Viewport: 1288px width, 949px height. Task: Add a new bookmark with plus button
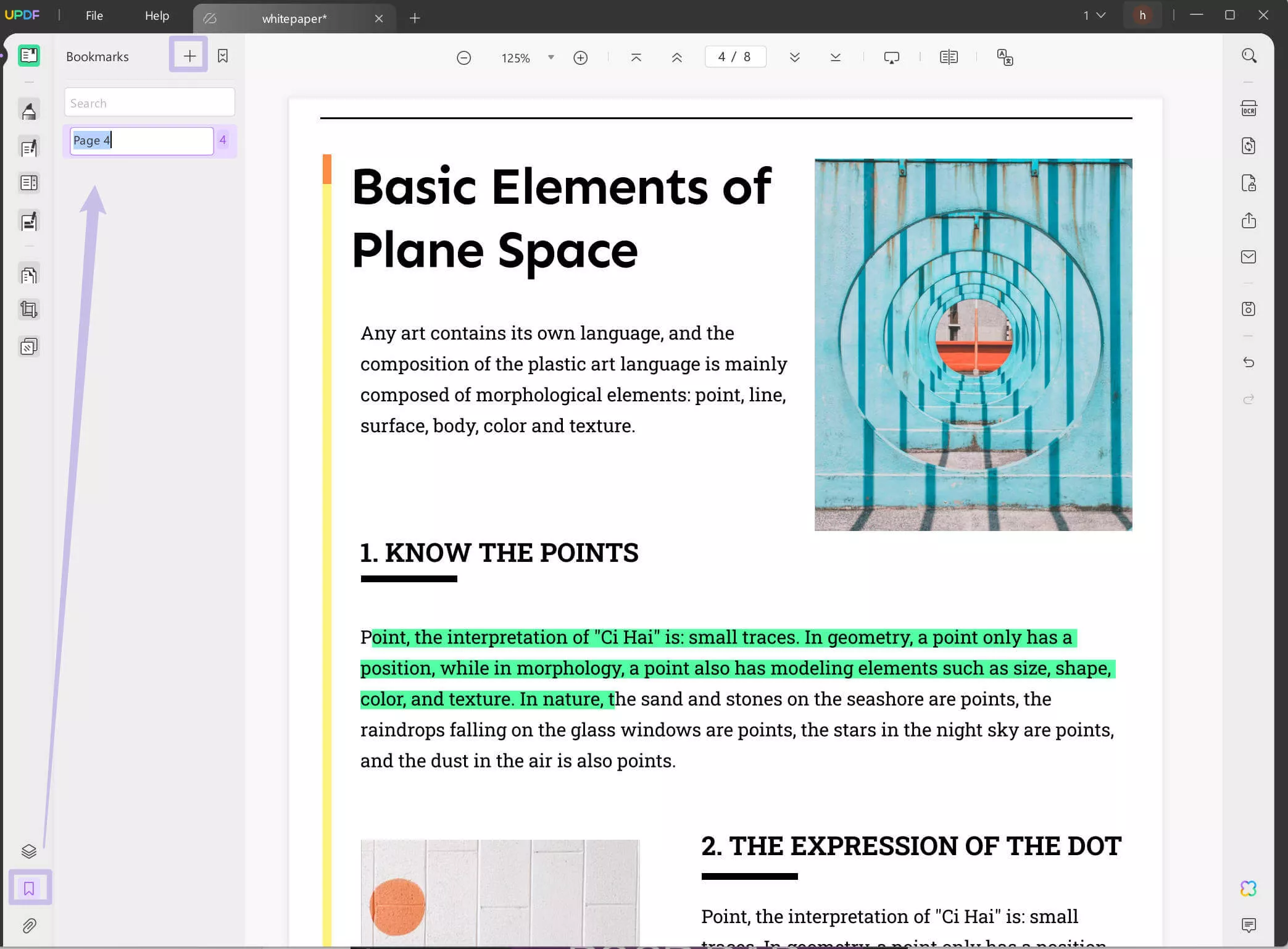point(189,56)
